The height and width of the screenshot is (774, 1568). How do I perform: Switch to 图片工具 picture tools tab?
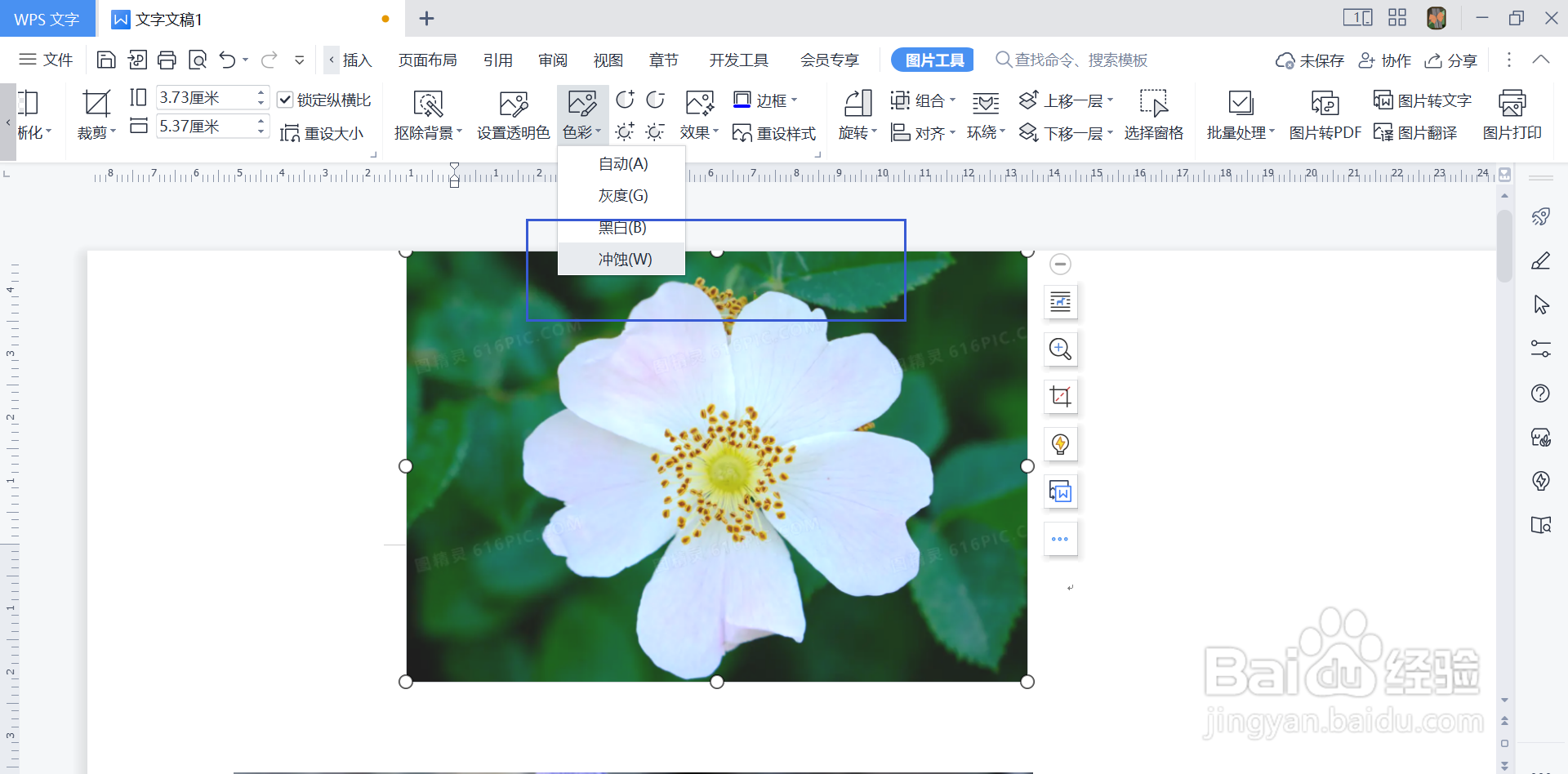tap(932, 60)
